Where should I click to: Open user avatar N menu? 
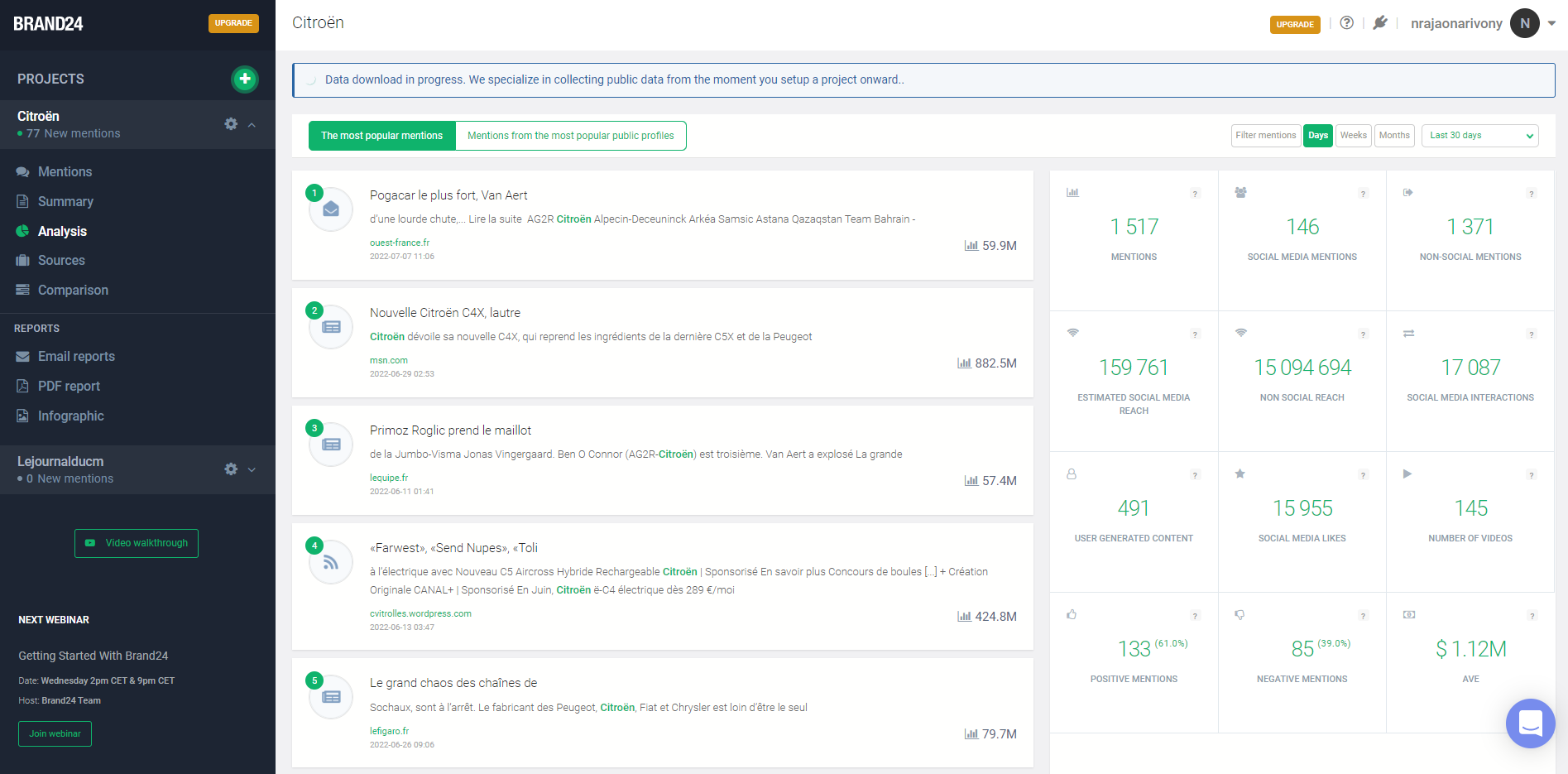pyautogui.click(x=1524, y=23)
